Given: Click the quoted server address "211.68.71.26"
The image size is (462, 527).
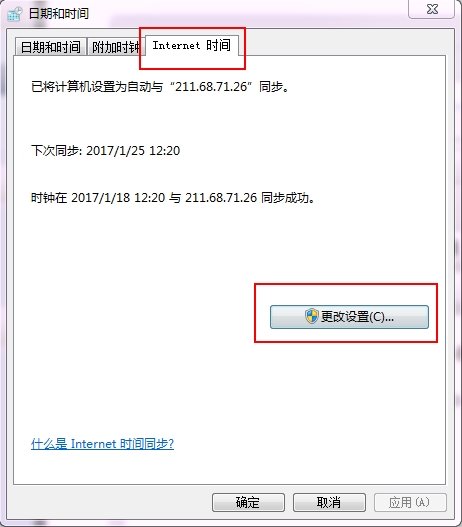Looking at the screenshot, I should [x=211, y=87].
